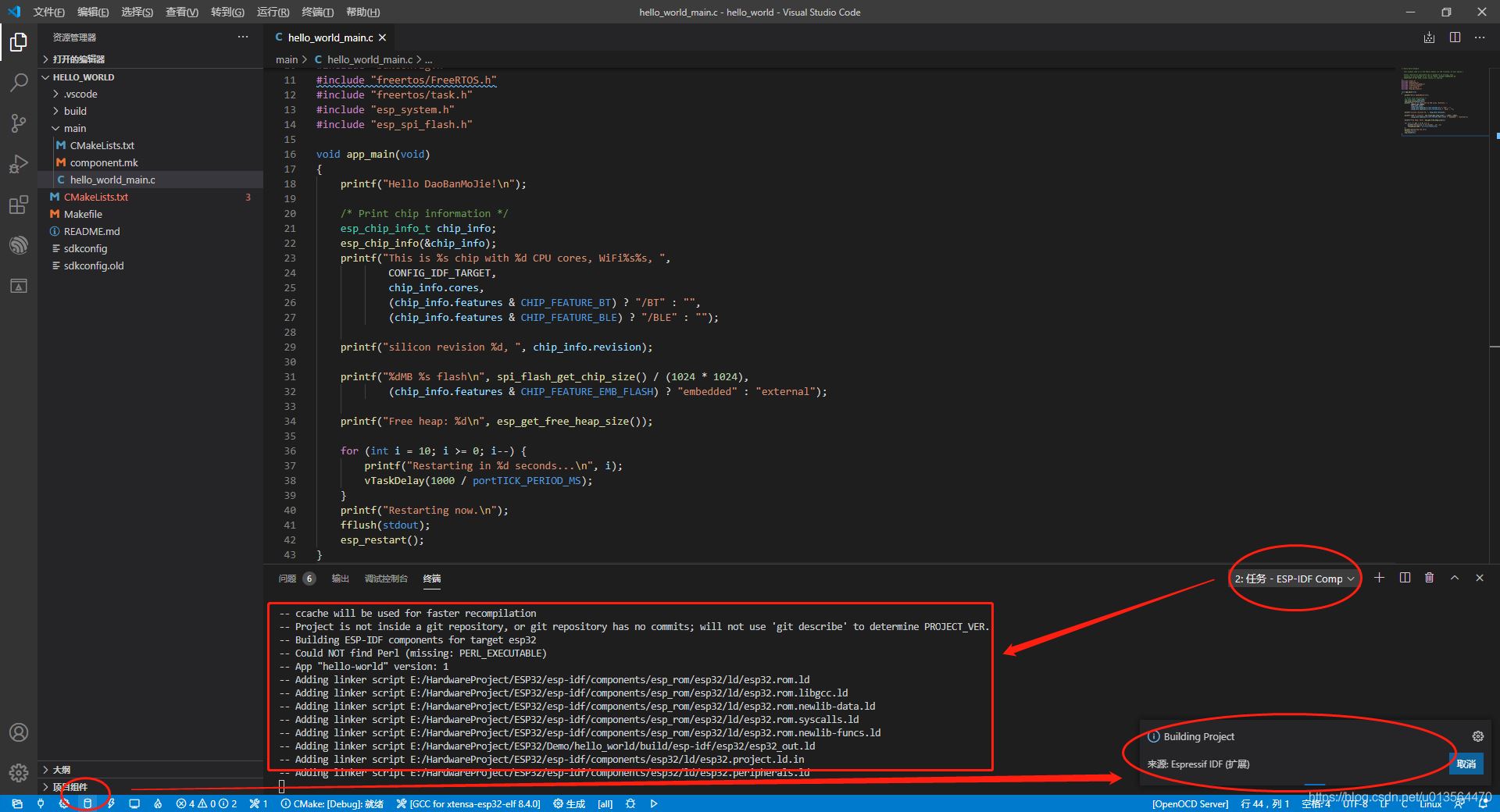Click the ESP-IDF build database icon in status bar
1500x812 pixels.
tap(87, 803)
